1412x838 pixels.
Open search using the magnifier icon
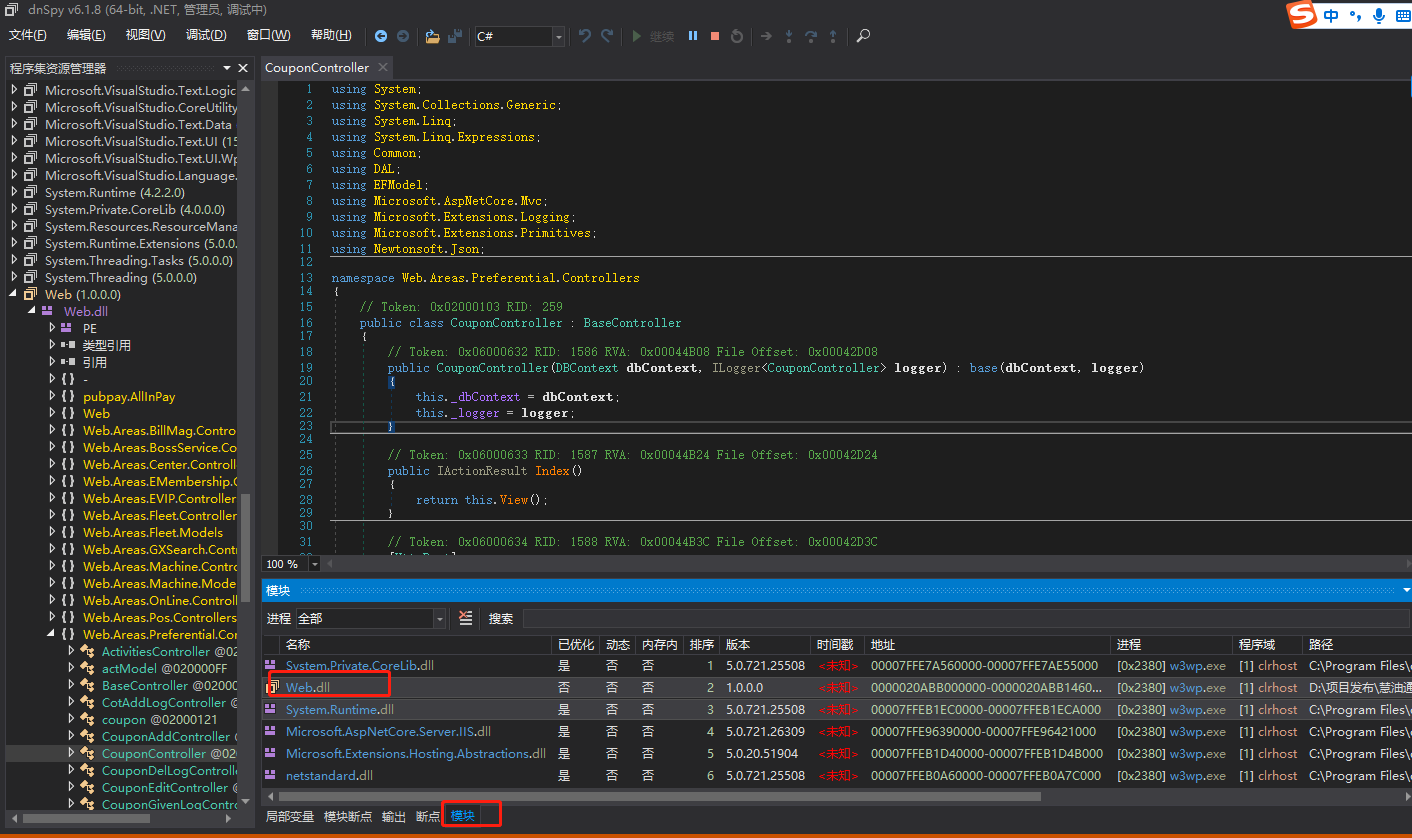tap(863, 36)
